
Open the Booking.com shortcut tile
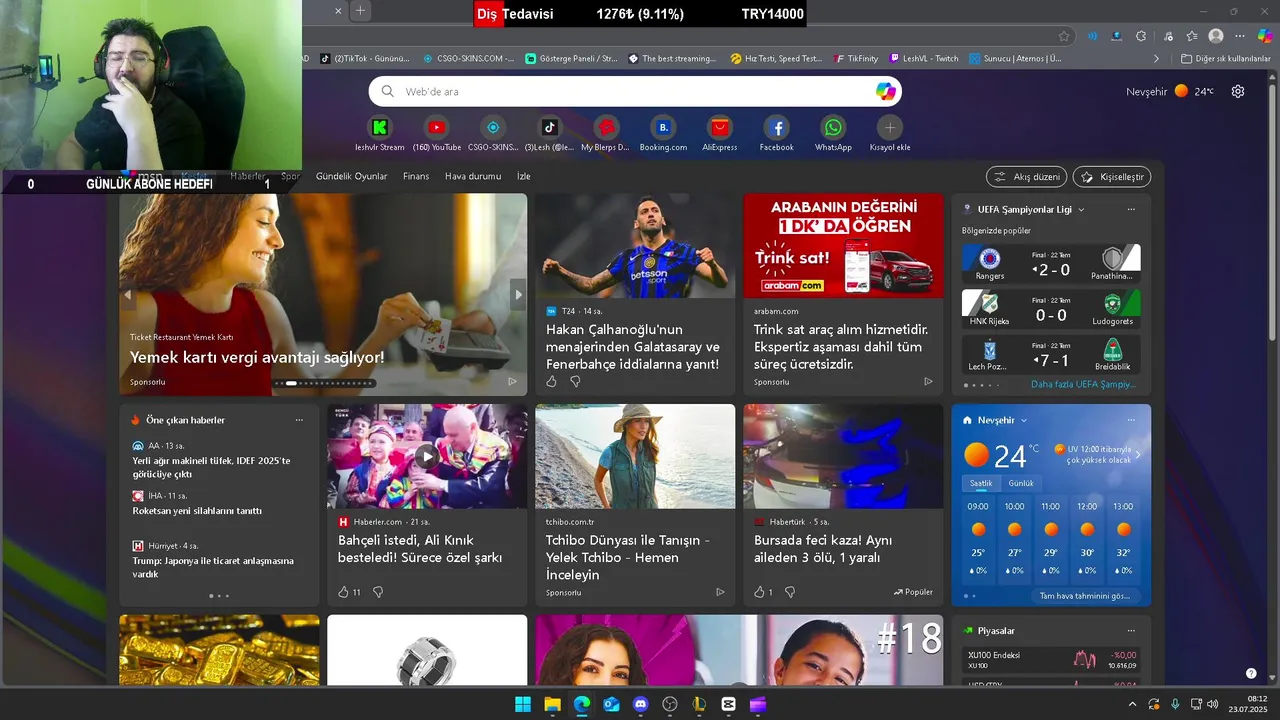(x=663, y=134)
